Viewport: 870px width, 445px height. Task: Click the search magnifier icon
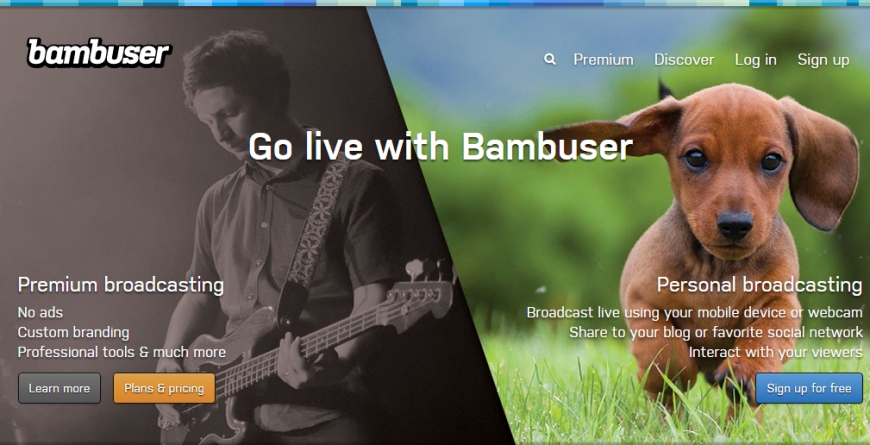click(x=550, y=59)
